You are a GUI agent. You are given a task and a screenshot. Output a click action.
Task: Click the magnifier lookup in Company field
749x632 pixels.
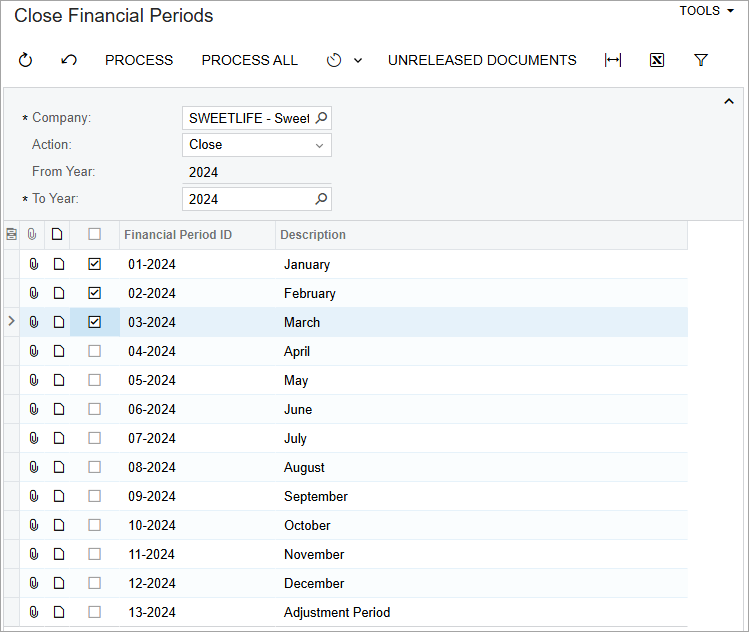pyautogui.click(x=321, y=118)
